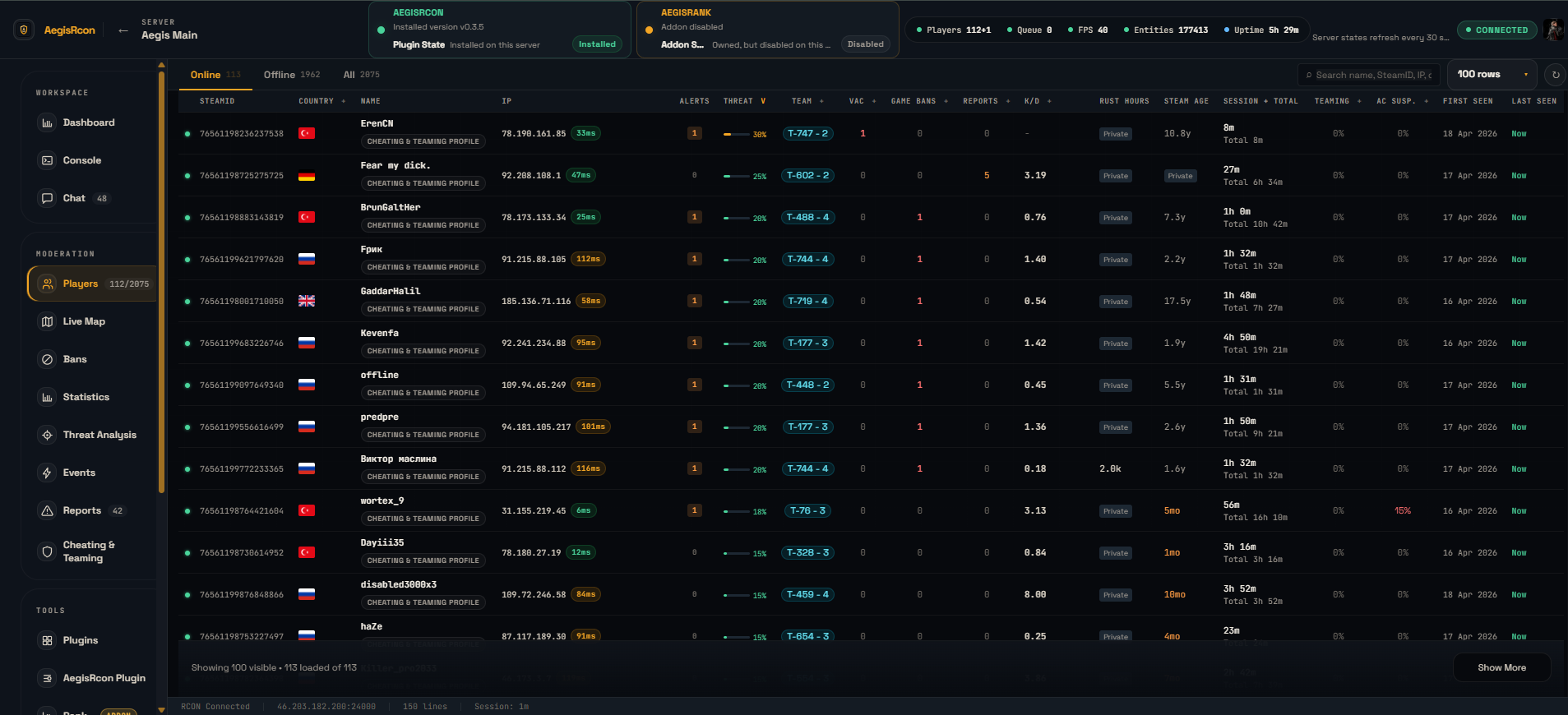Sort by VAC column header
Screen dimensions: 1568x715
coord(862,101)
